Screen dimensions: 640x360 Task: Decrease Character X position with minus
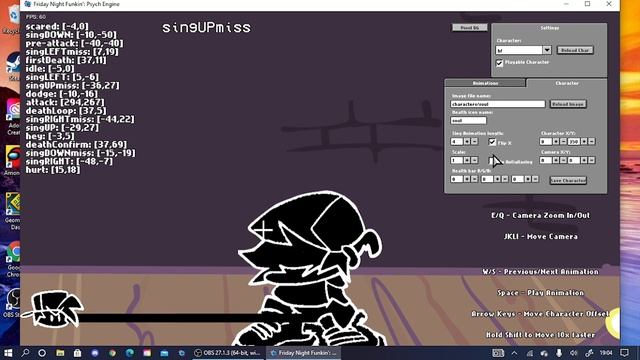point(563,142)
